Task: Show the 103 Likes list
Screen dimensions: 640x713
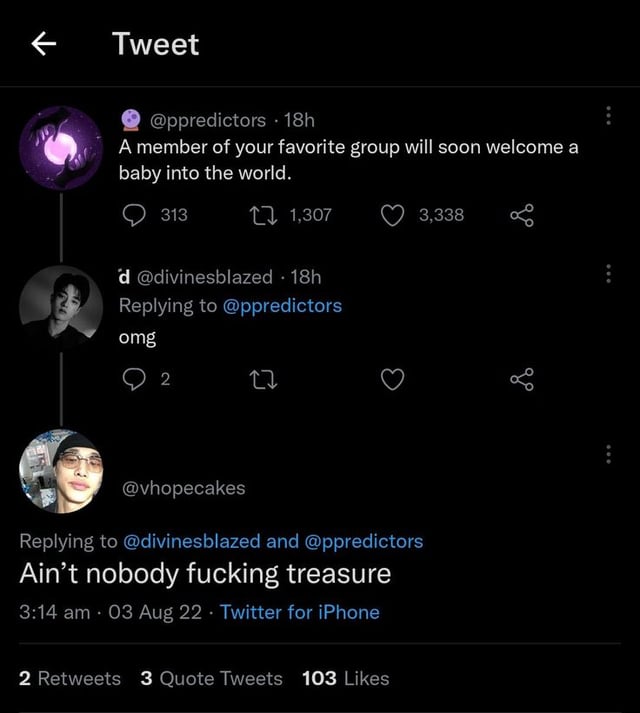Action: (345, 678)
